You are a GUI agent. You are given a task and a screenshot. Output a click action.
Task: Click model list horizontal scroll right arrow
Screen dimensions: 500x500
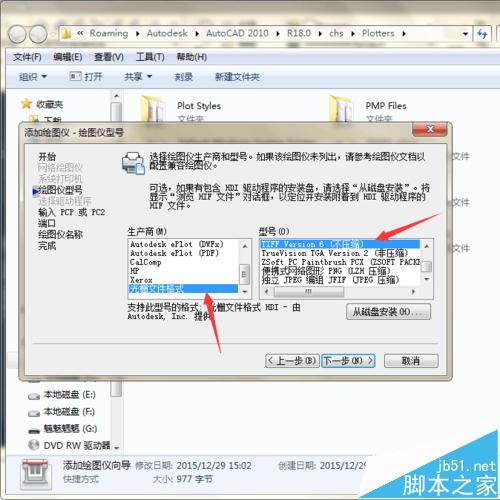click(413, 292)
